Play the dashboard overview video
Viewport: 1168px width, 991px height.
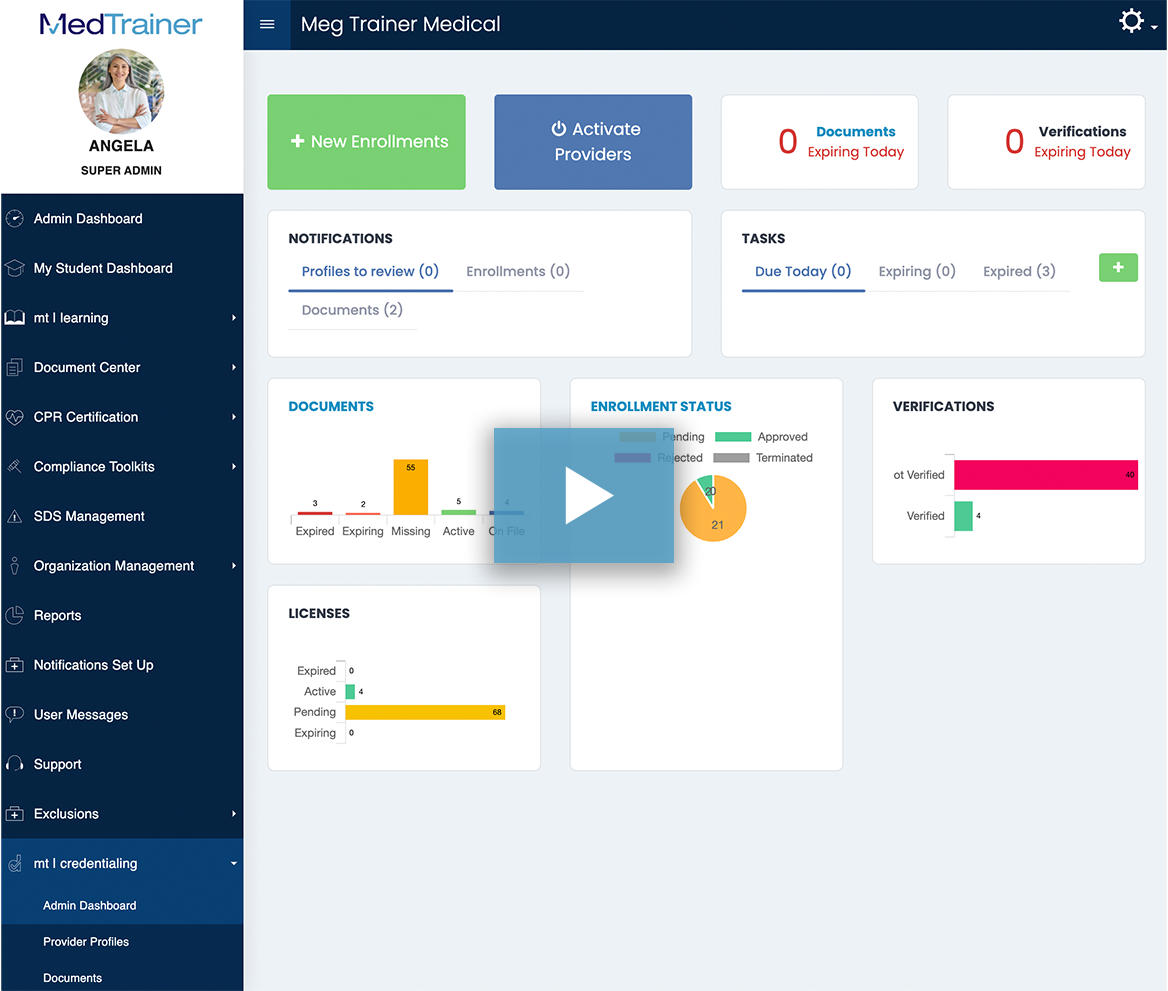pyautogui.click(x=583, y=496)
